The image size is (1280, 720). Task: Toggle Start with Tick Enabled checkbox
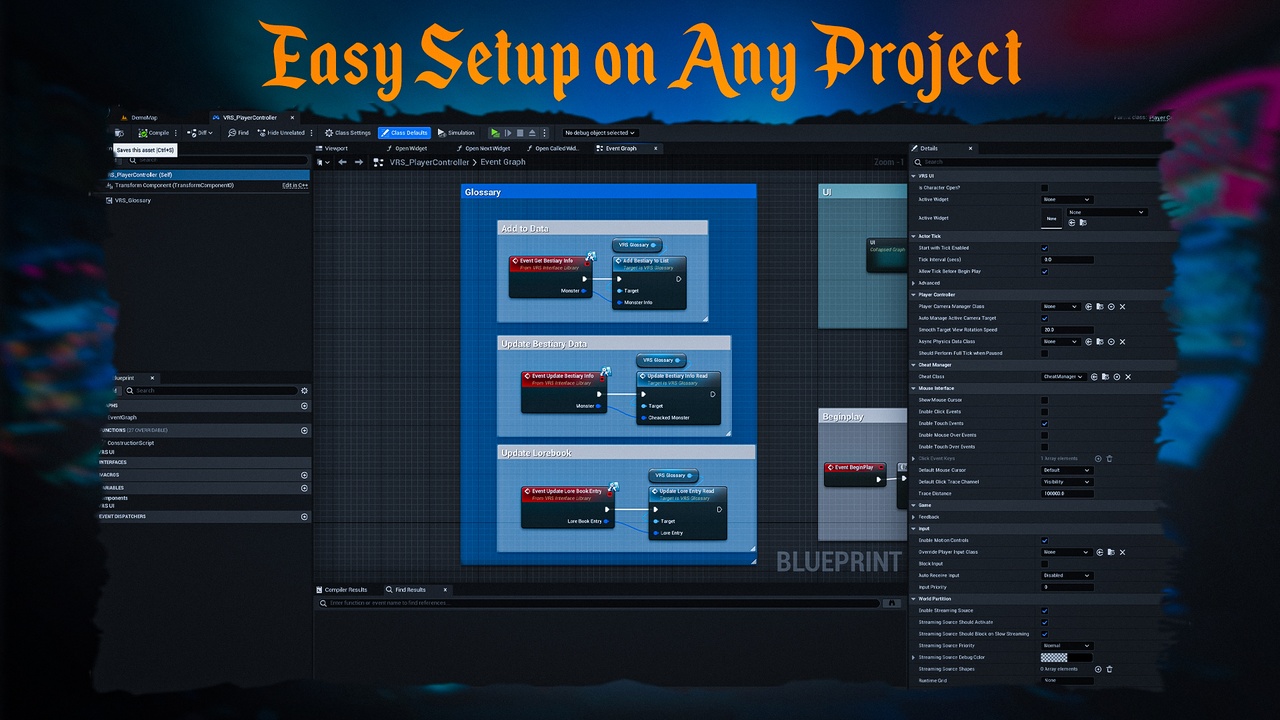(x=1045, y=248)
